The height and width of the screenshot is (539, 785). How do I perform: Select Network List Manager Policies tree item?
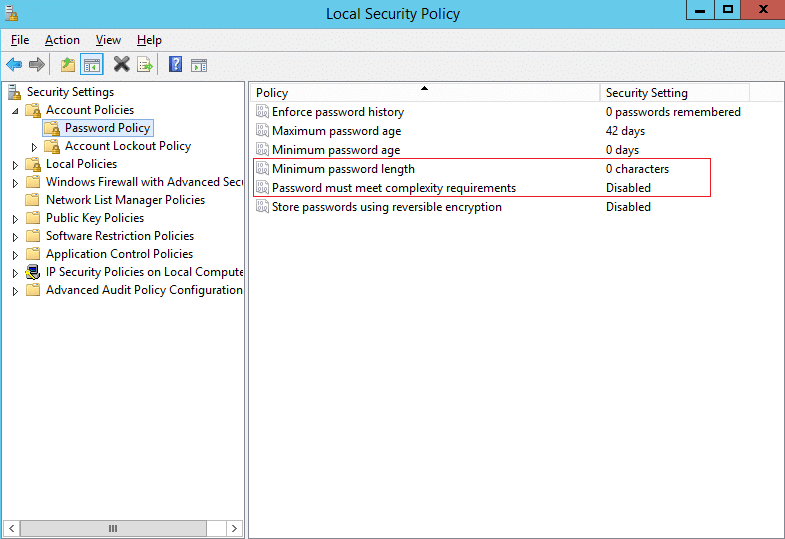[x=126, y=200]
